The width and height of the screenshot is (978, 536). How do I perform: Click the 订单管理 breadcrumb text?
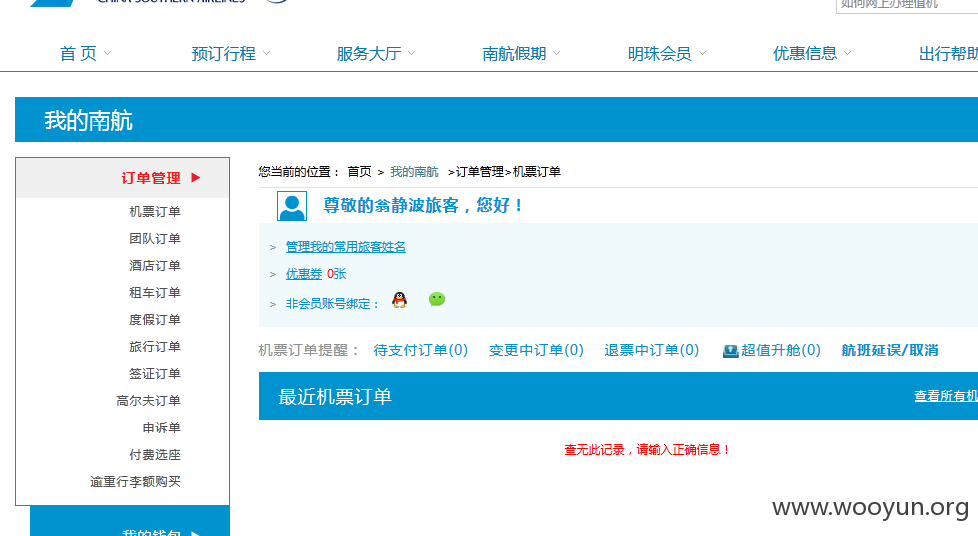(480, 172)
